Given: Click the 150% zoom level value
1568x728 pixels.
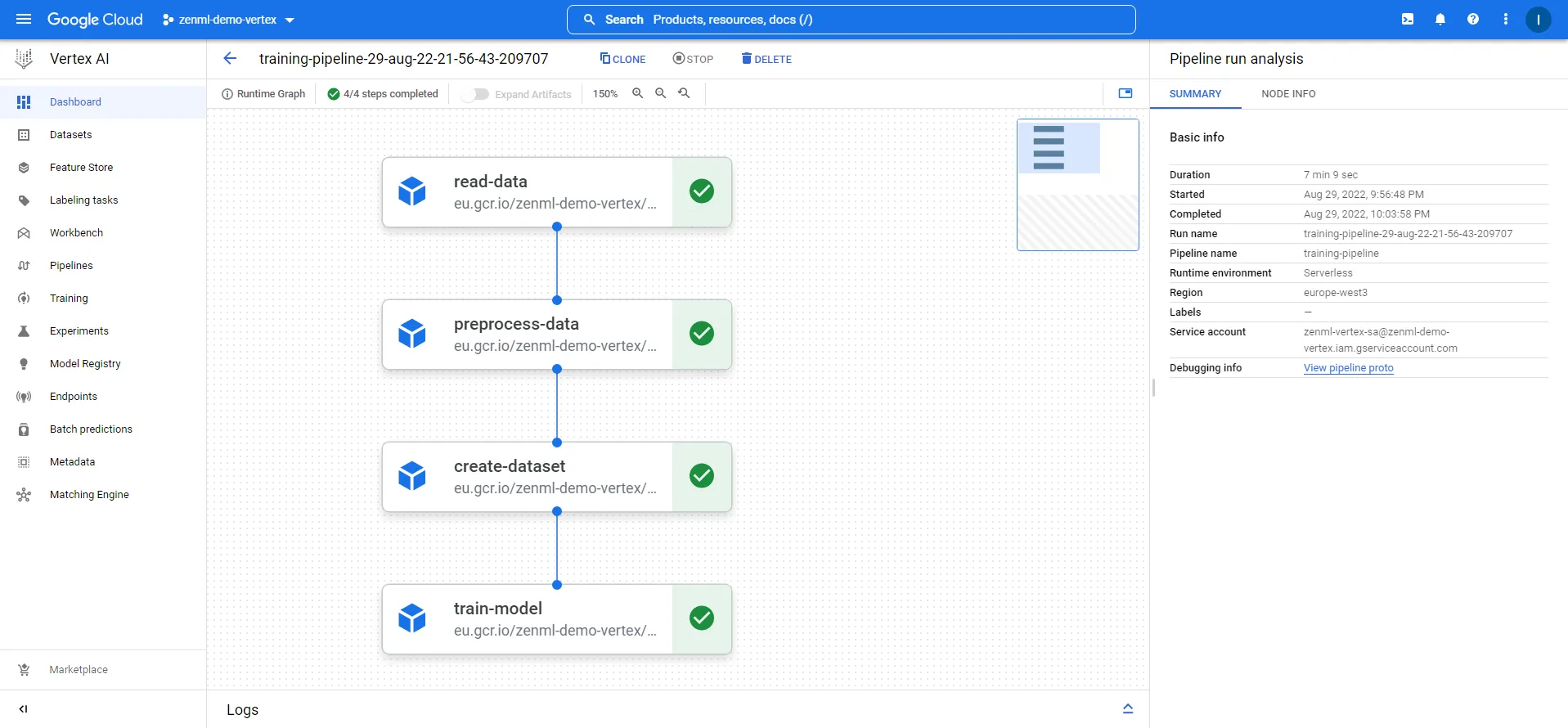Looking at the screenshot, I should [x=605, y=94].
